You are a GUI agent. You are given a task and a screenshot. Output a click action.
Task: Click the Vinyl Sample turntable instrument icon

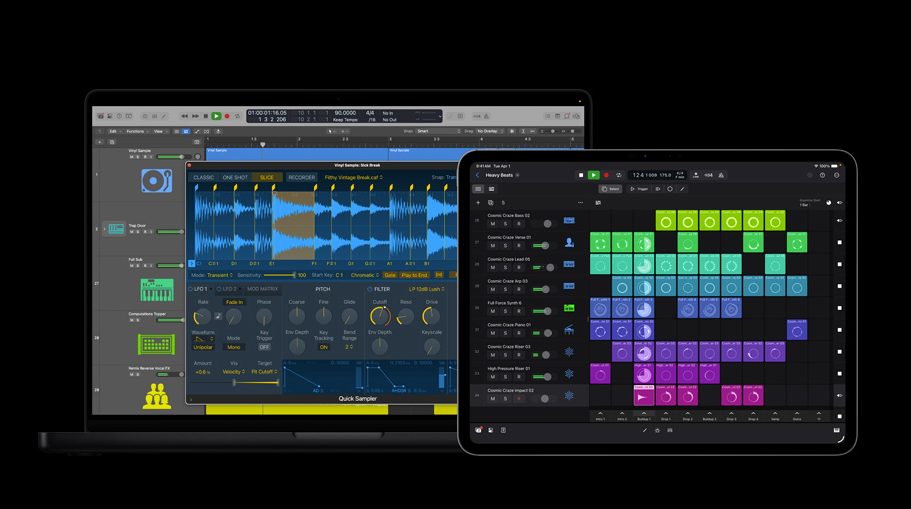pos(156,181)
